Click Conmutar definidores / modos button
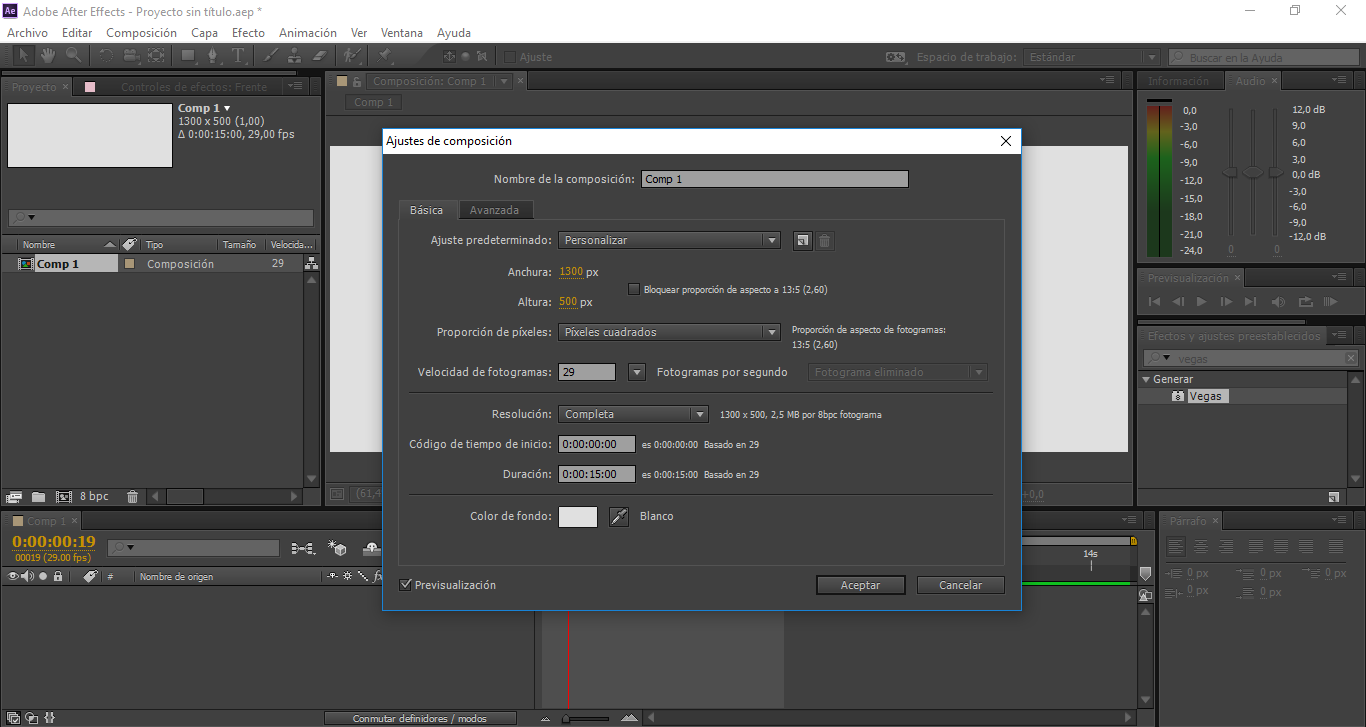 tap(420, 718)
